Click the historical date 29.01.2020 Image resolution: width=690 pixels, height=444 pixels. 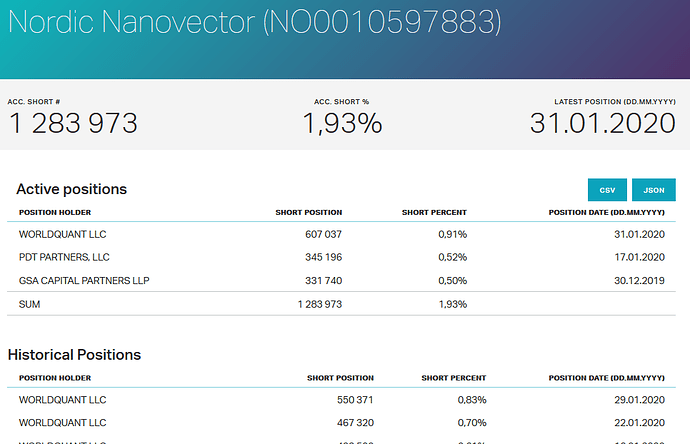639,400
